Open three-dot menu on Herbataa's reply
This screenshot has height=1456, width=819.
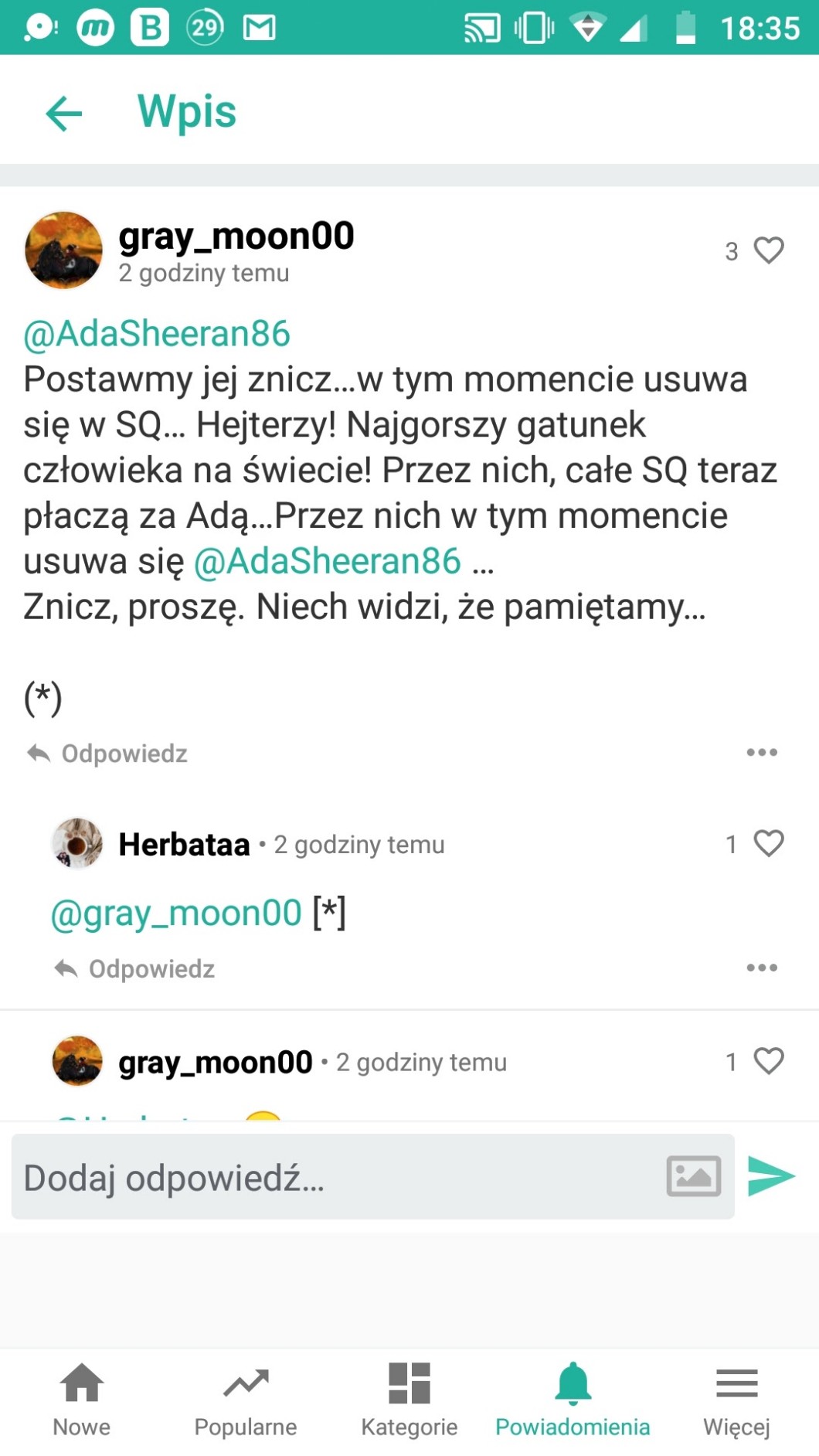(761, 968)
